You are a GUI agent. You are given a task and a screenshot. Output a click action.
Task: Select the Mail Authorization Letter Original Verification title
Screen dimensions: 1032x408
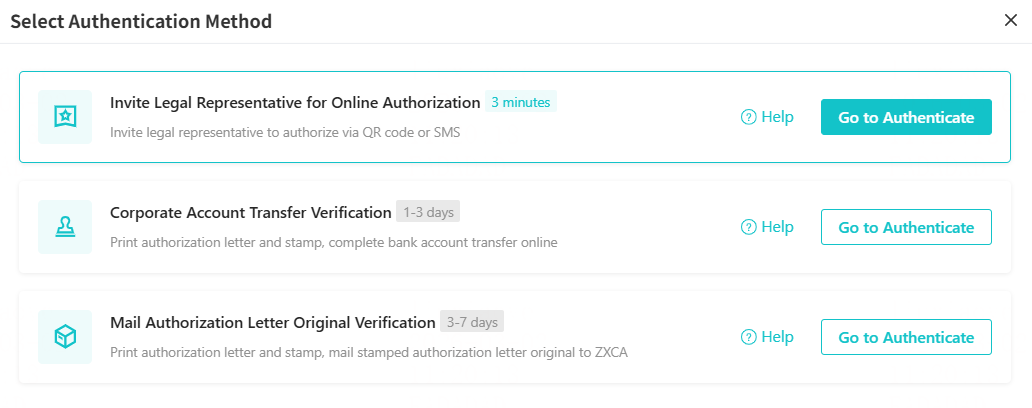[272, 322]
